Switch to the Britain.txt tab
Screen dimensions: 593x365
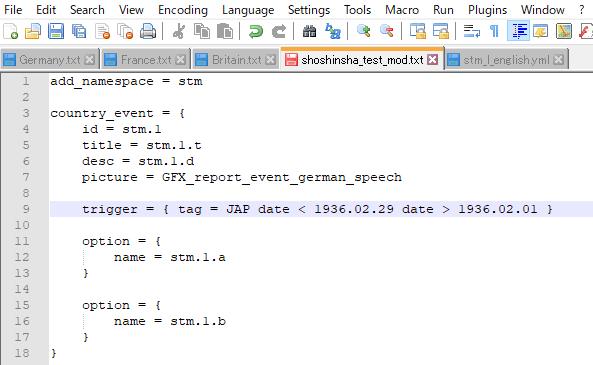[236, 60]
